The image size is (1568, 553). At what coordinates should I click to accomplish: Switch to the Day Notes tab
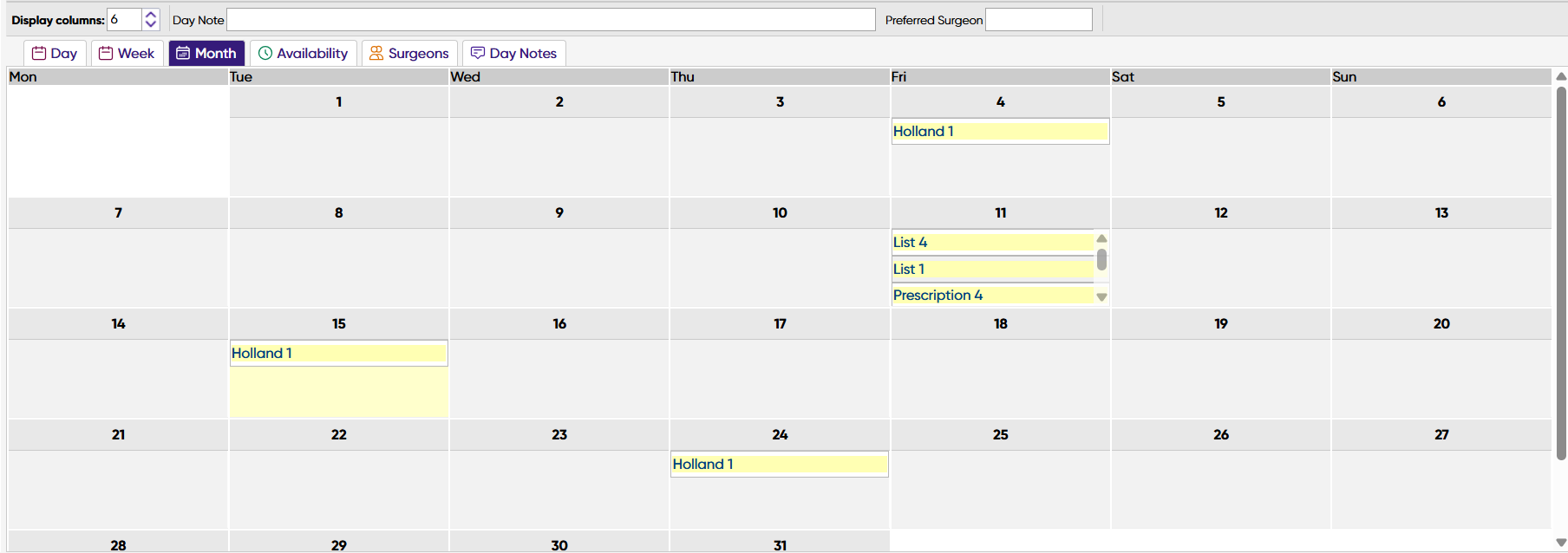coord(514,53)
